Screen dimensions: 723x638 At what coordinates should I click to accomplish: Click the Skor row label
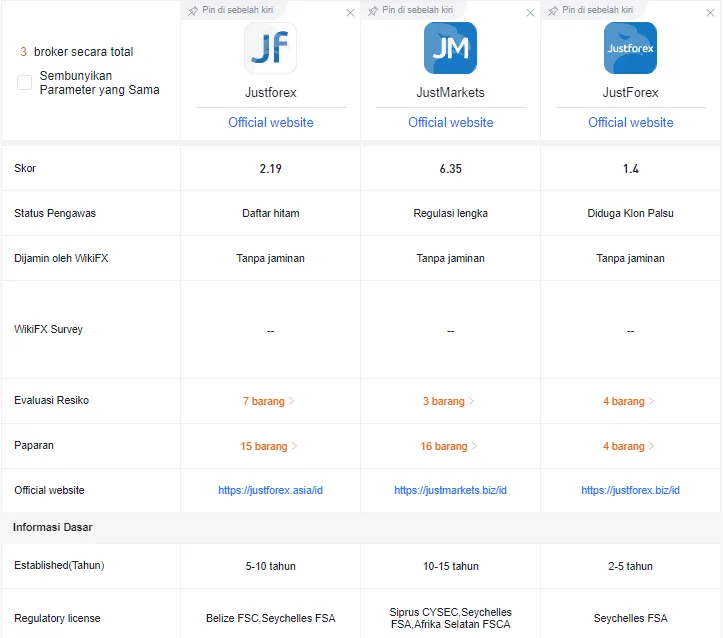pos(25,168)
